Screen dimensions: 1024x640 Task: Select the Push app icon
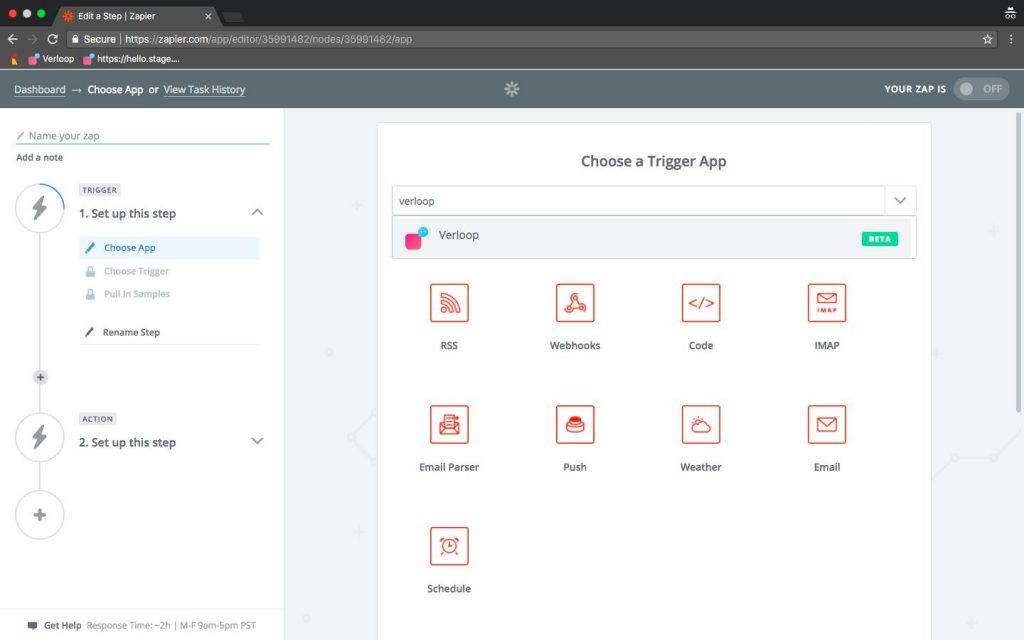575,424
